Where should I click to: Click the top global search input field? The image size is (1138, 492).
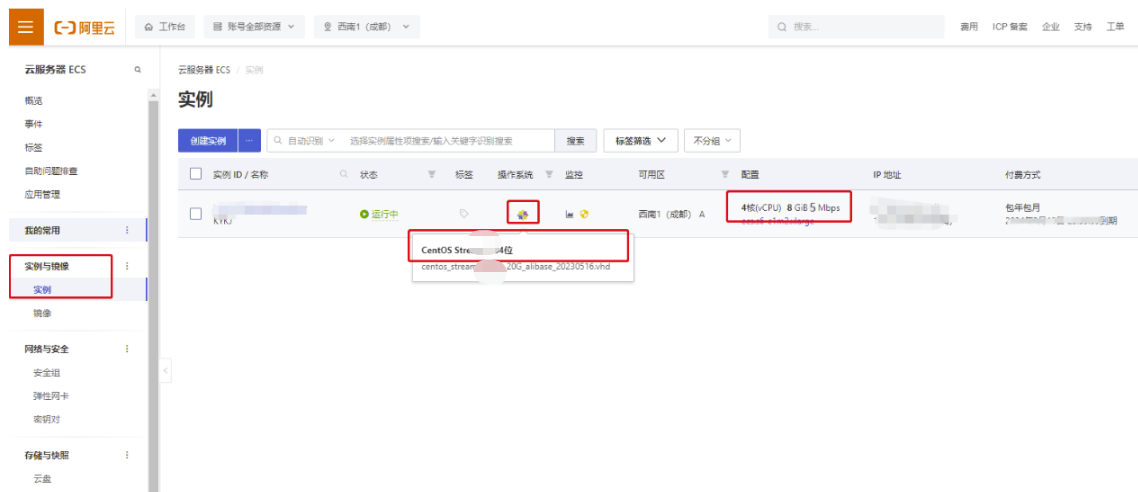click(x=860, y=27)
